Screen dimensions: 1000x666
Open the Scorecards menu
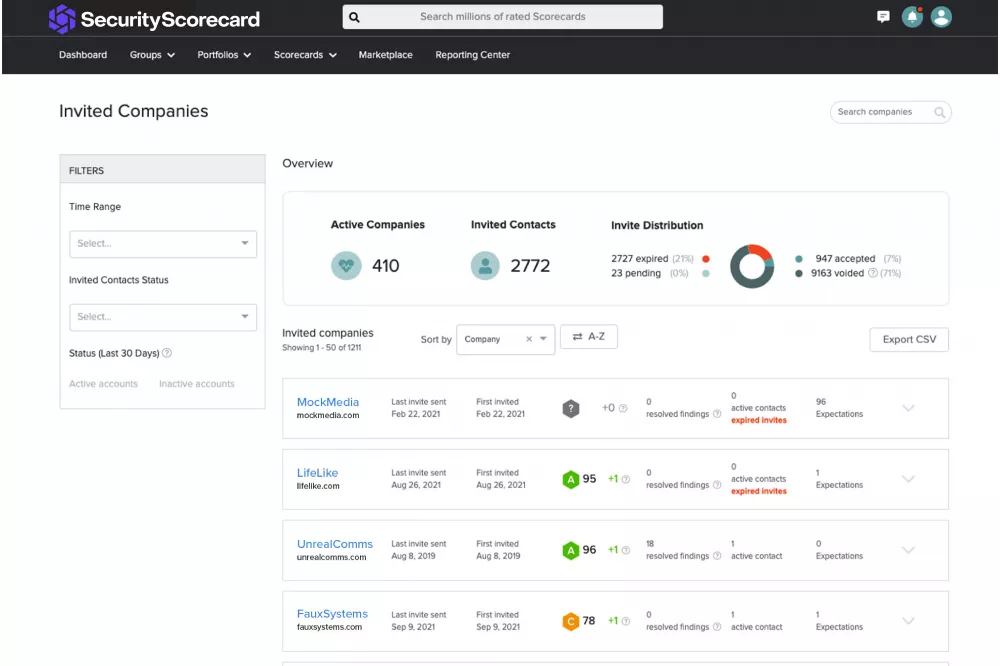(x=305, y=55)
